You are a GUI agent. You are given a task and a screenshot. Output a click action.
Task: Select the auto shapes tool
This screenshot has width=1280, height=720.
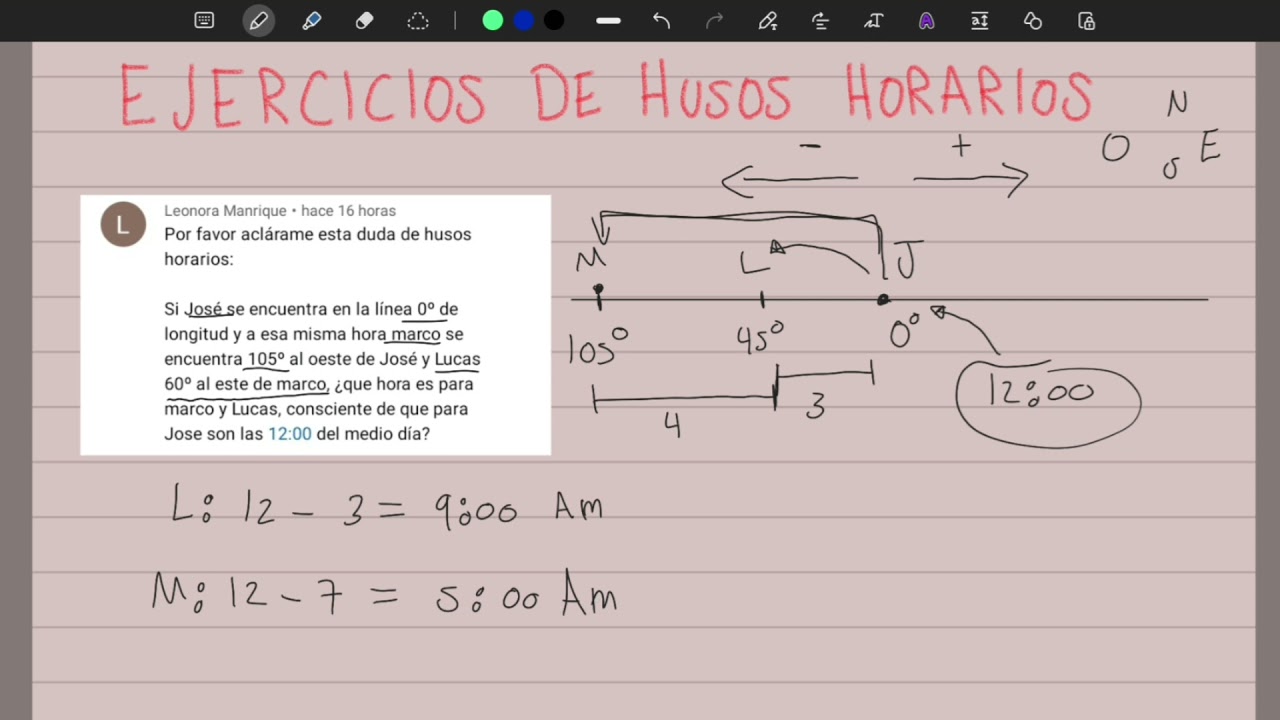point(1033,20)
